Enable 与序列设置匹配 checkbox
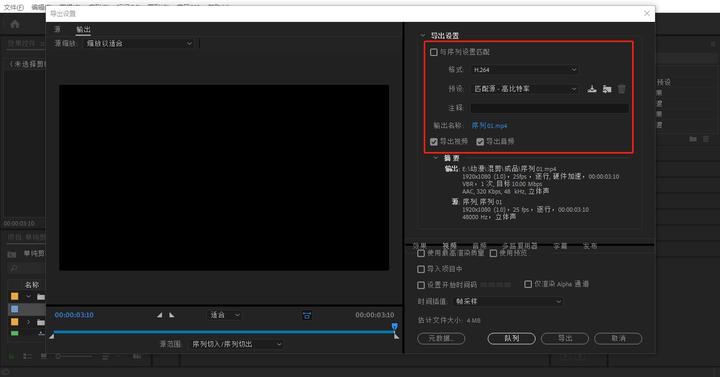Screen dimensions: 720x377 [433, 52]
